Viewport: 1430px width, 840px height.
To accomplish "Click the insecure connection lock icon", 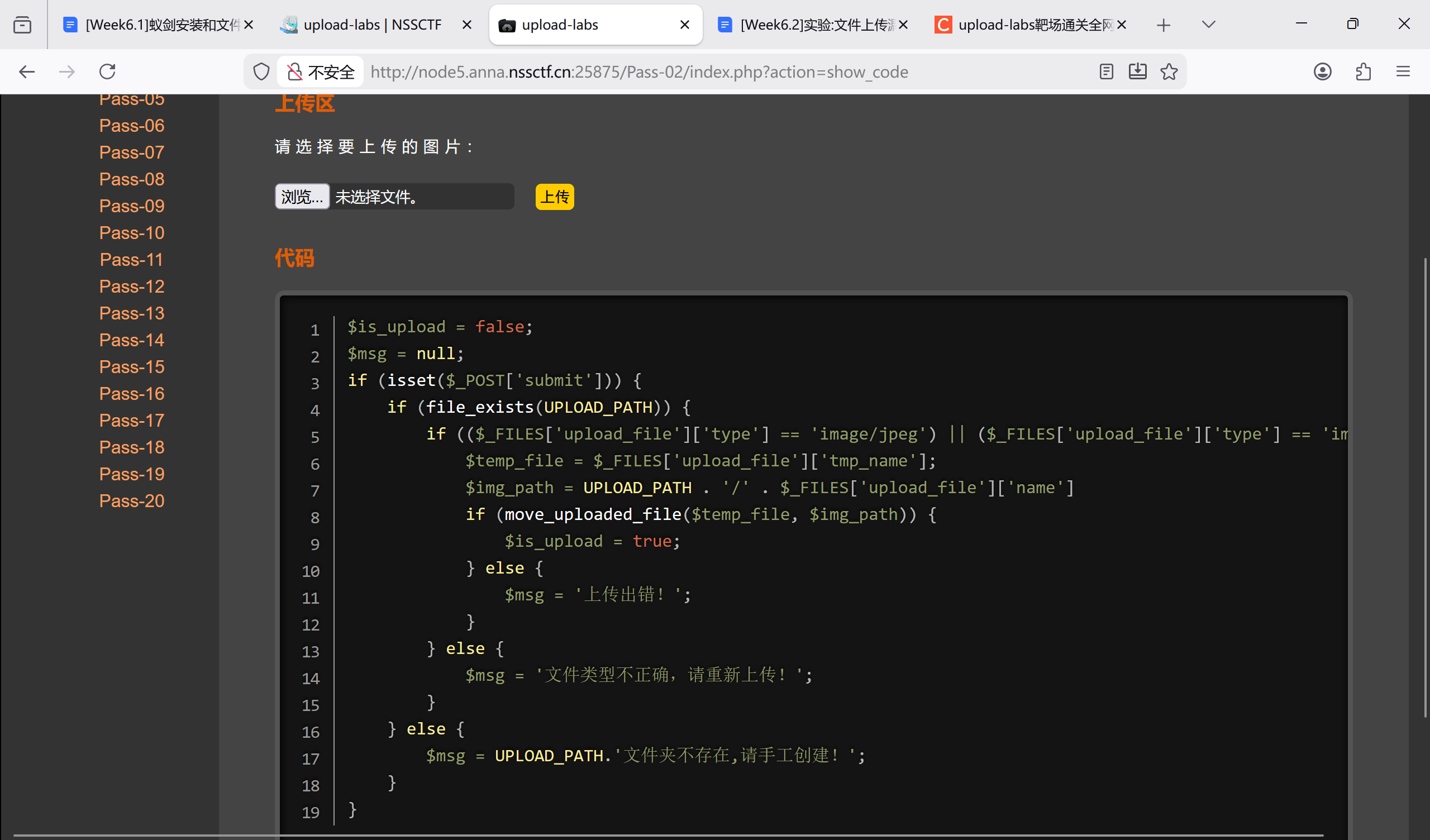I will coord(294,72).
